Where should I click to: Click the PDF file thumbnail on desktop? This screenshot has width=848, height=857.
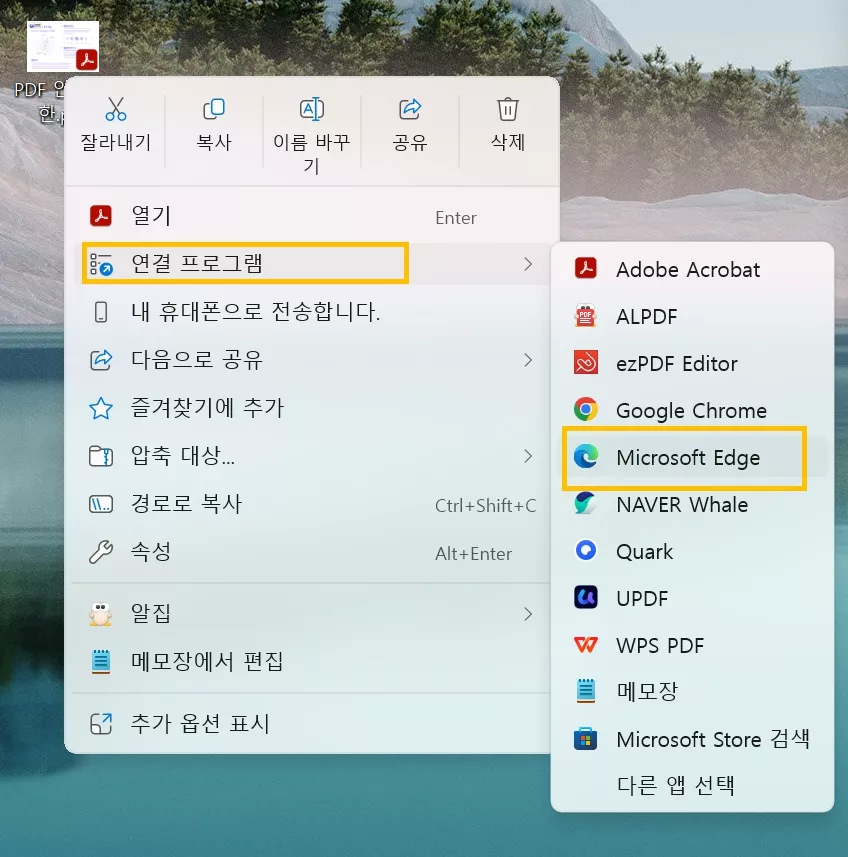click(62, 47)
